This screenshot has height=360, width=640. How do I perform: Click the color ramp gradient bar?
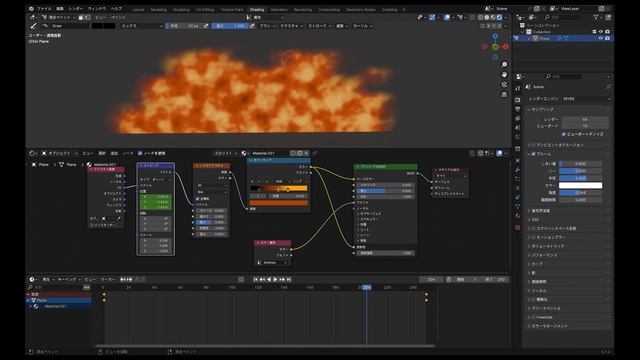[279, 188]
